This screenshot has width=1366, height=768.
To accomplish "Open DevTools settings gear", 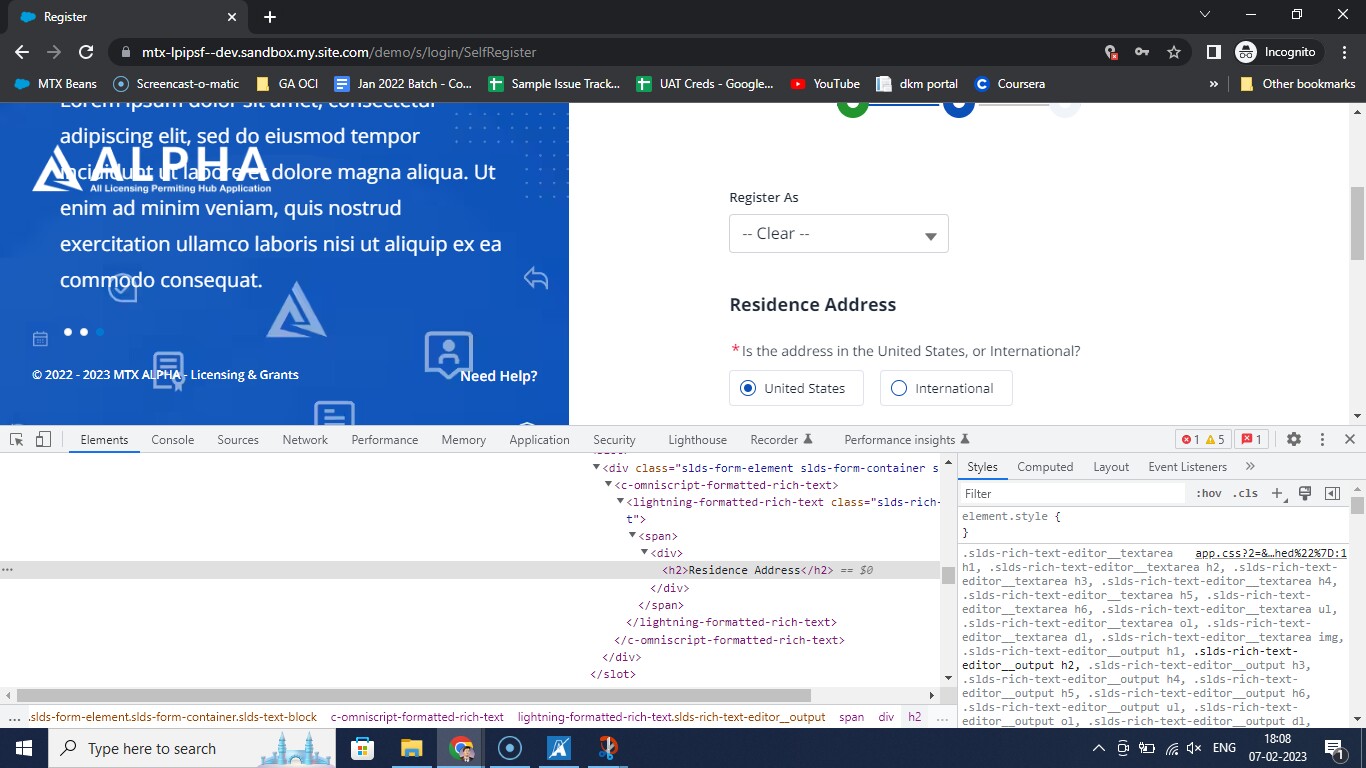I will click(x=1293, y=440).
